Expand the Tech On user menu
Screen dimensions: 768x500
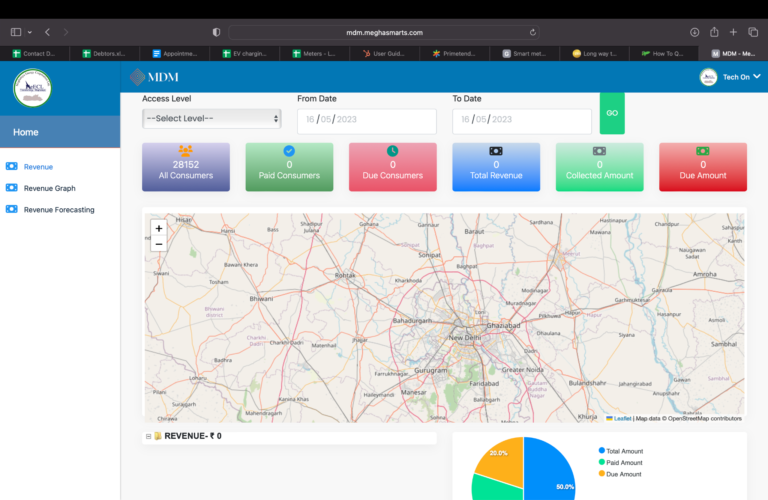click(731, 77)
